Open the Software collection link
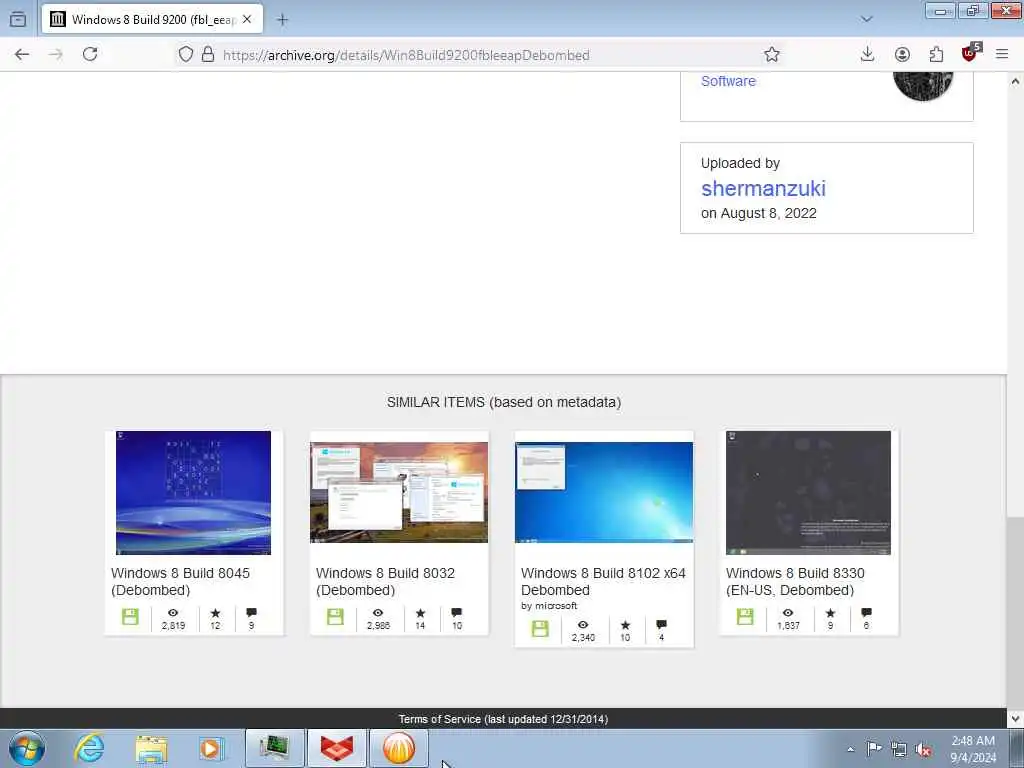The image size is (1024, 768). tap(728, 81)
